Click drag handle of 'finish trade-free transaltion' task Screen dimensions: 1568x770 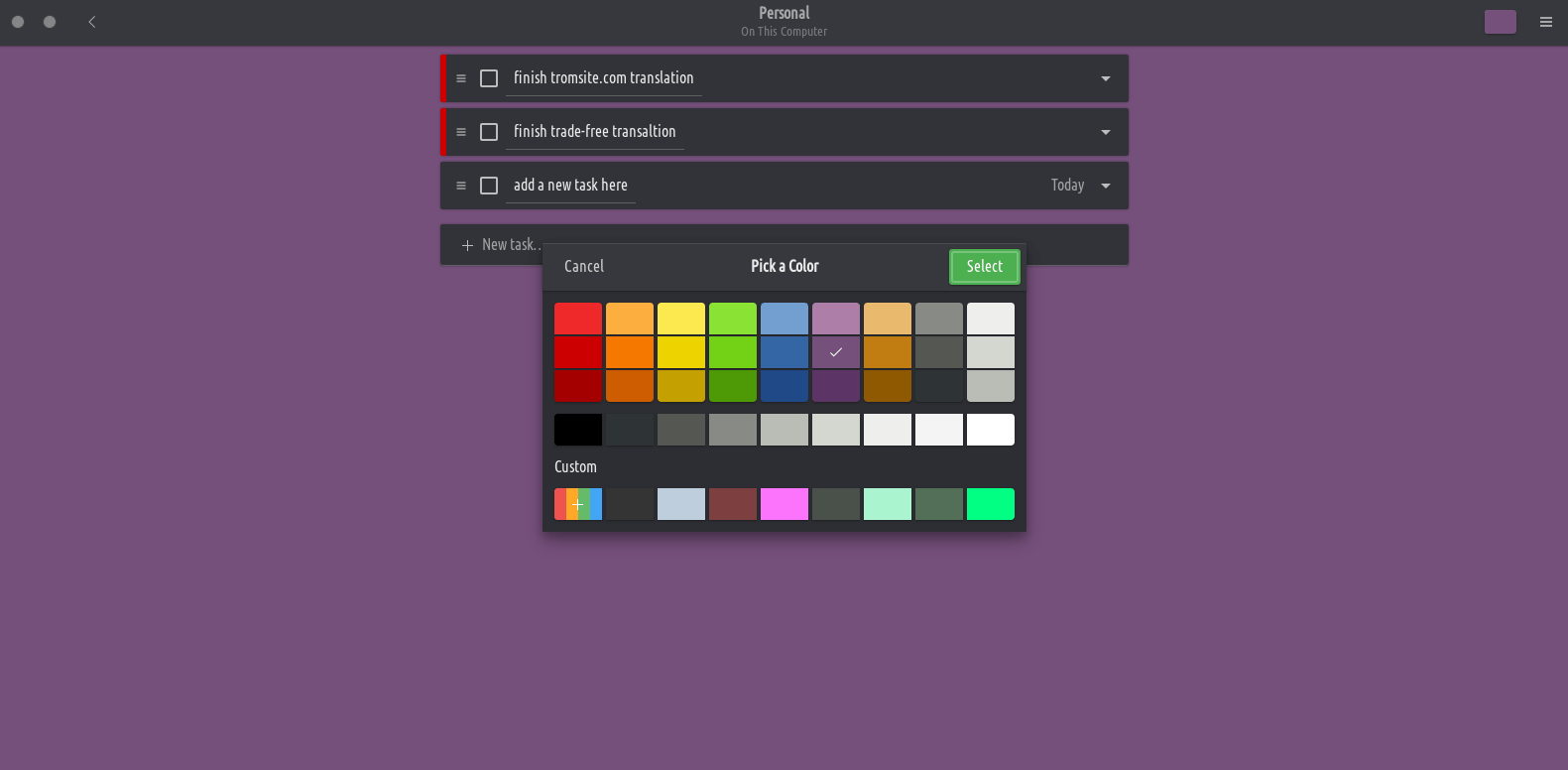point(461,132)
